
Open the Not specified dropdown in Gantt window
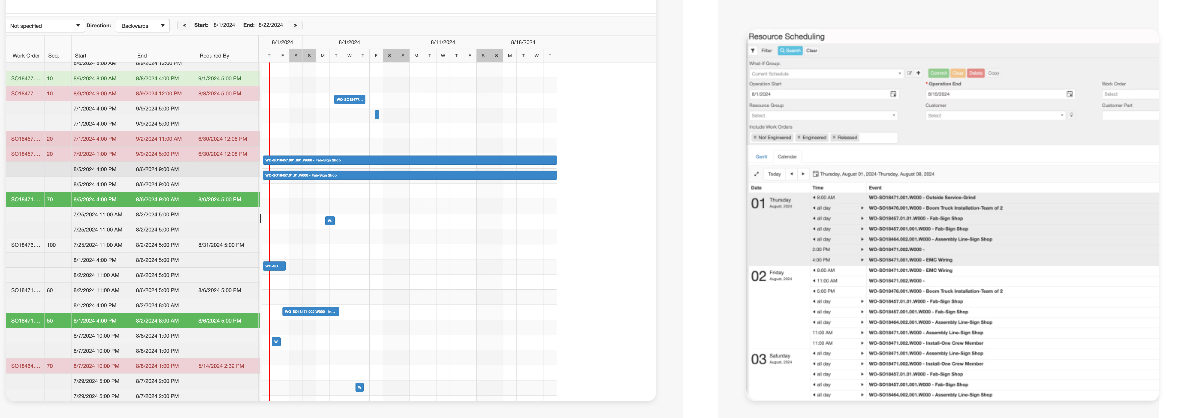(x=44, y=26)
